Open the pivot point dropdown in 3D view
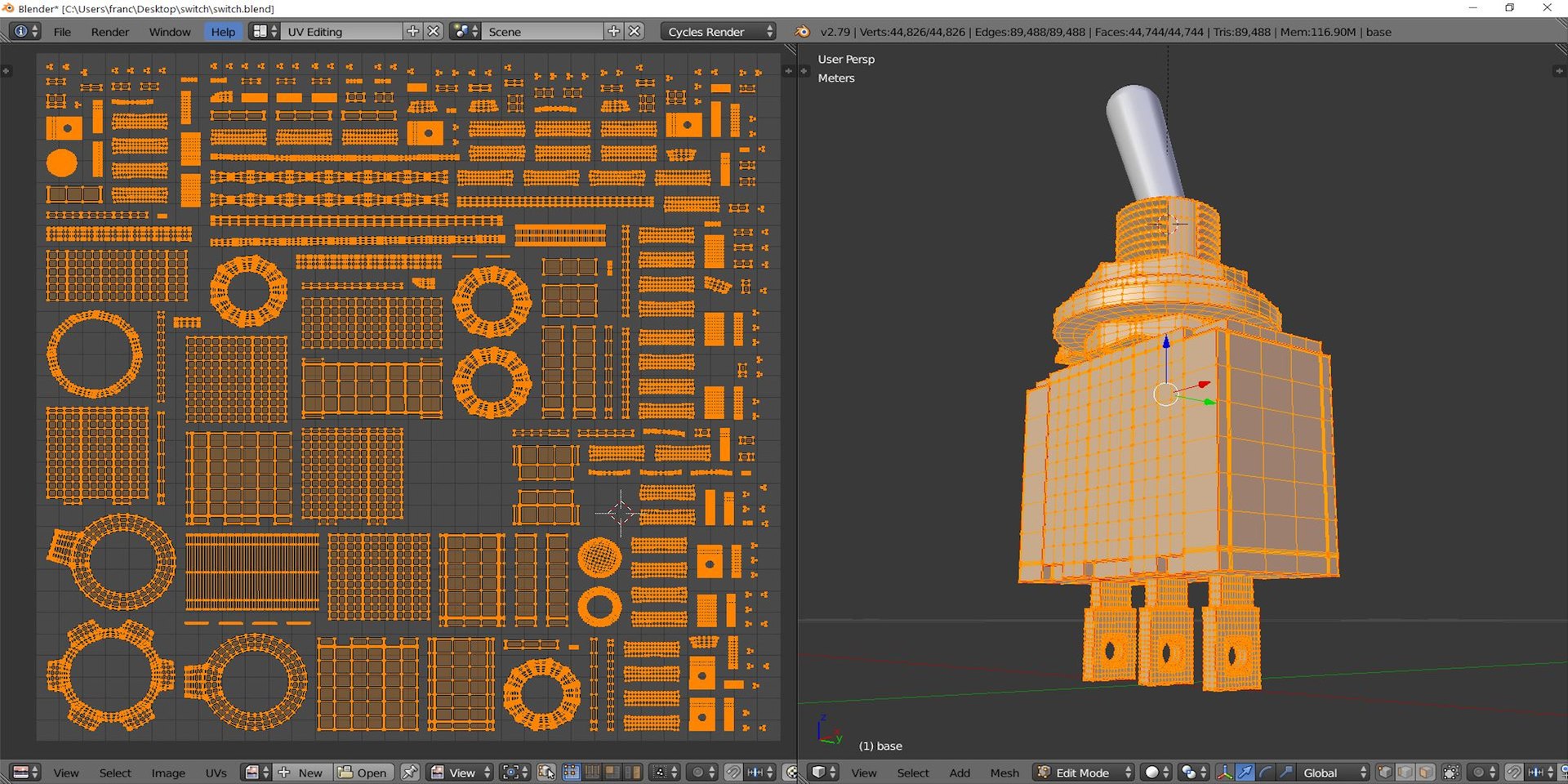Image resolution: width=1568 pixels, height=784 pixels. pos(1192,773)
